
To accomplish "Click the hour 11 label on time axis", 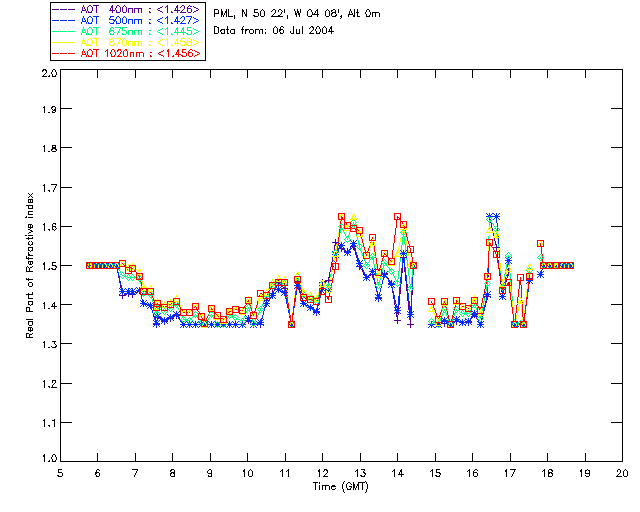I will 285,473.
